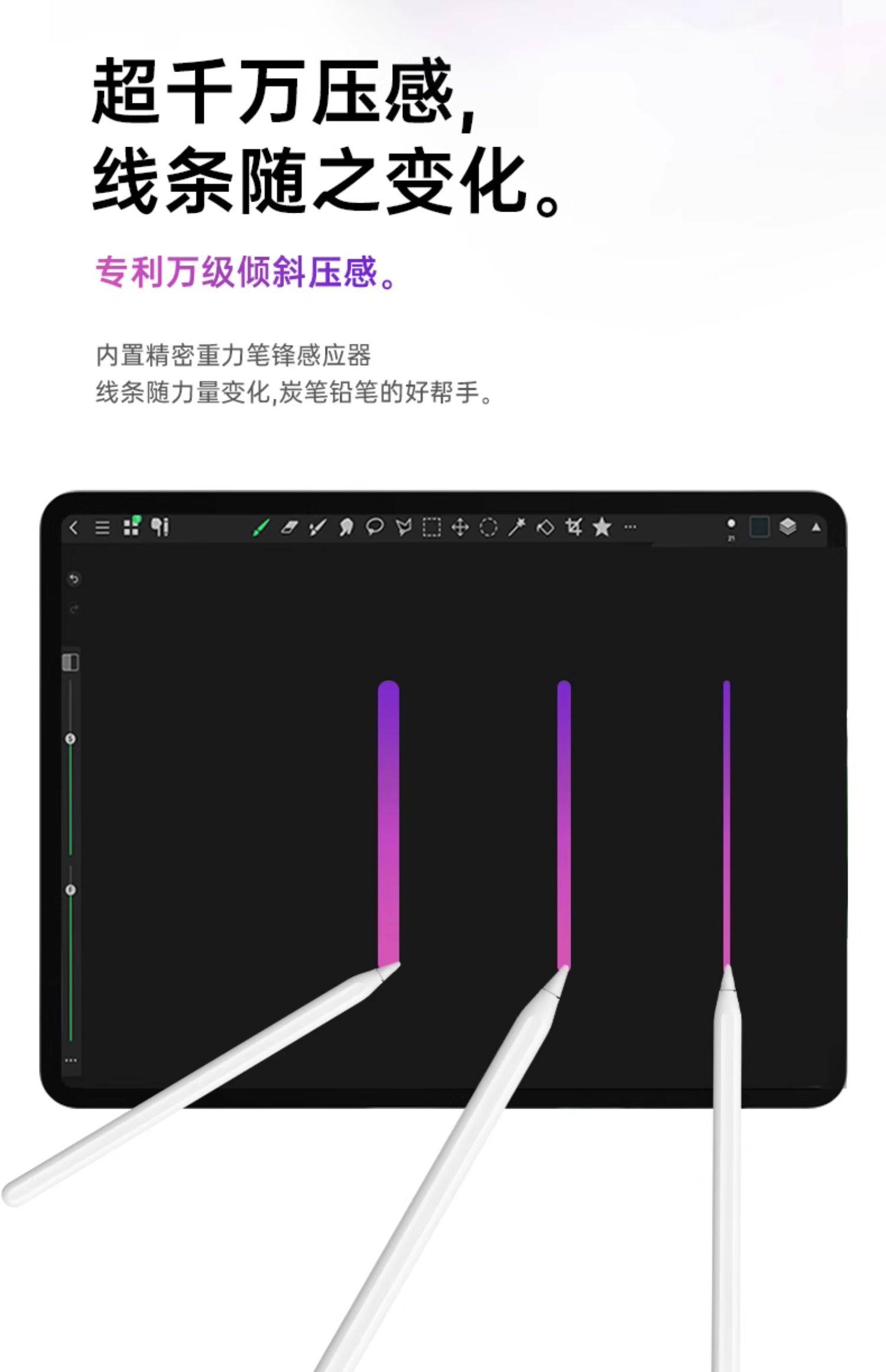Open the layers panel stack icon
The width and height of the screenshot is (886, 1372).
788,526
